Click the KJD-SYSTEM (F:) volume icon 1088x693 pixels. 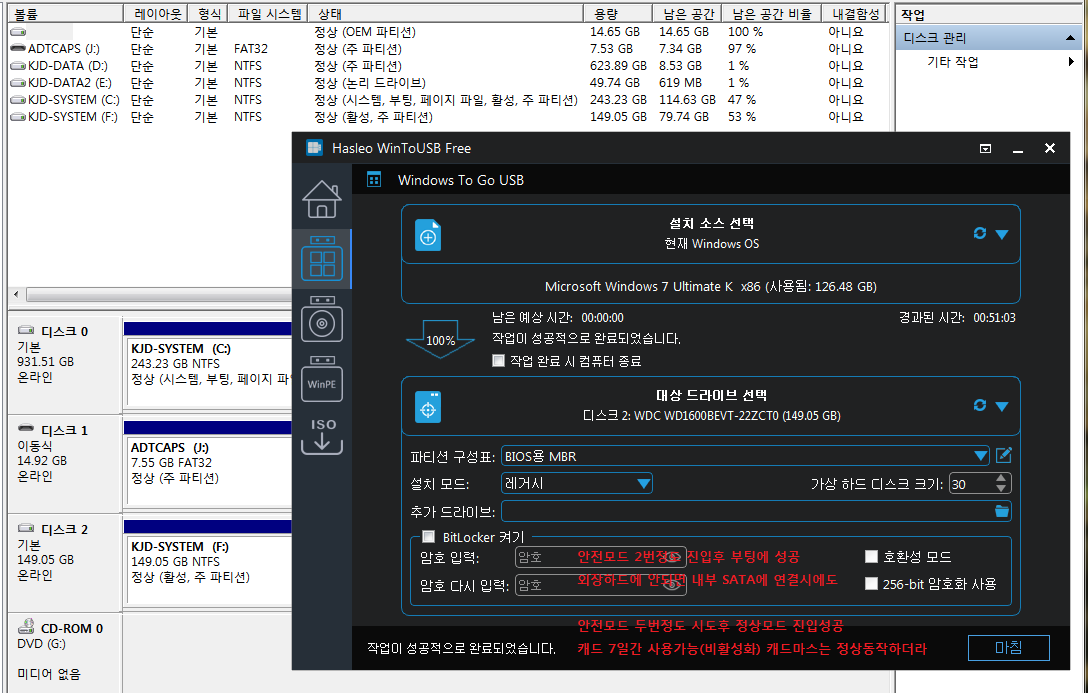[18, 117]
